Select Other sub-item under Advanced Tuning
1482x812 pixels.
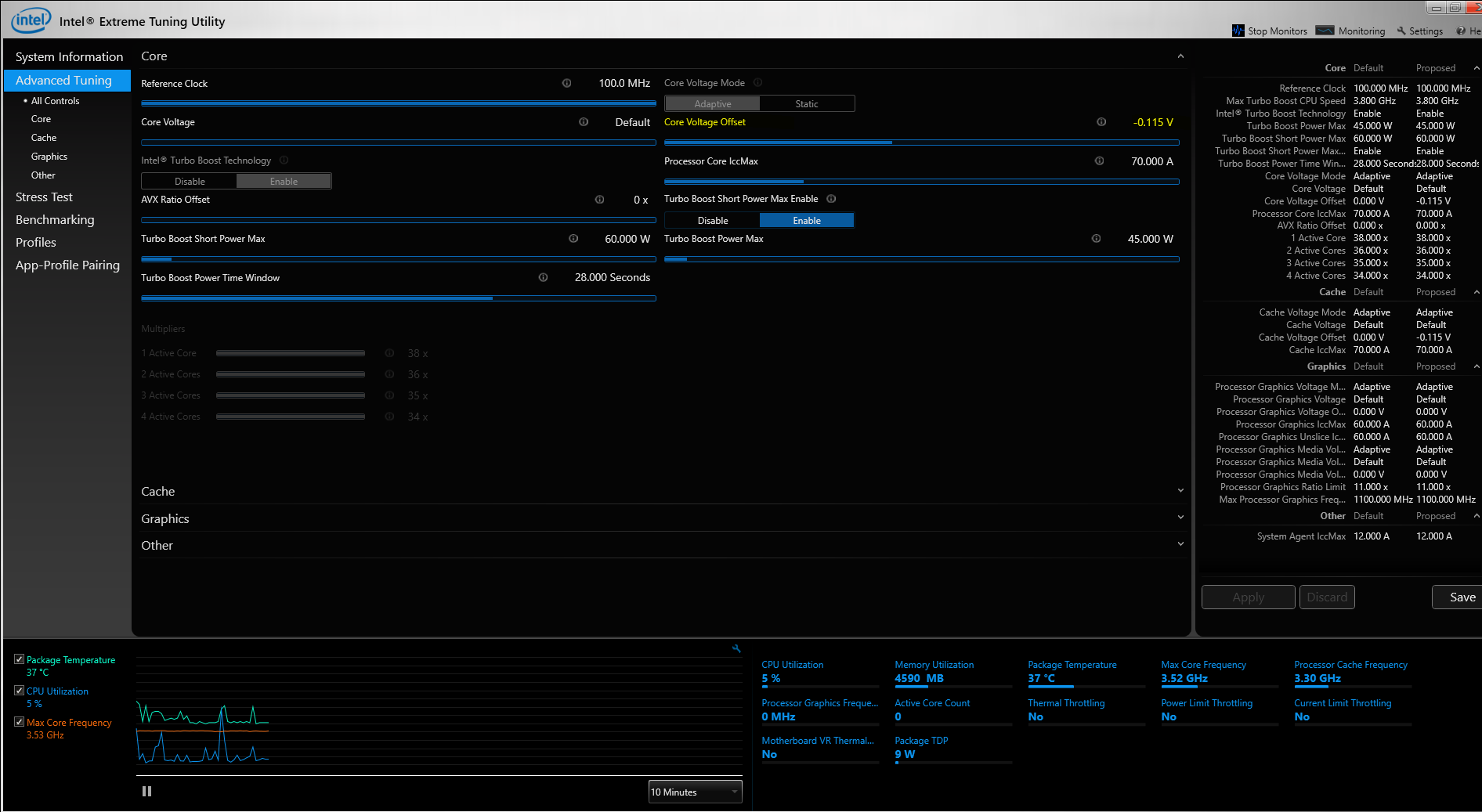coord(43,175)
